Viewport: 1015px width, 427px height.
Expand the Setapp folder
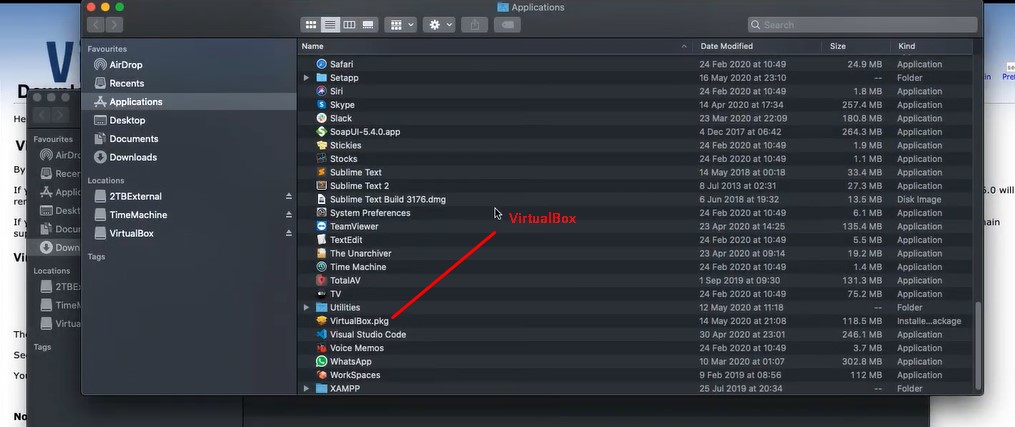click(306, 78)
